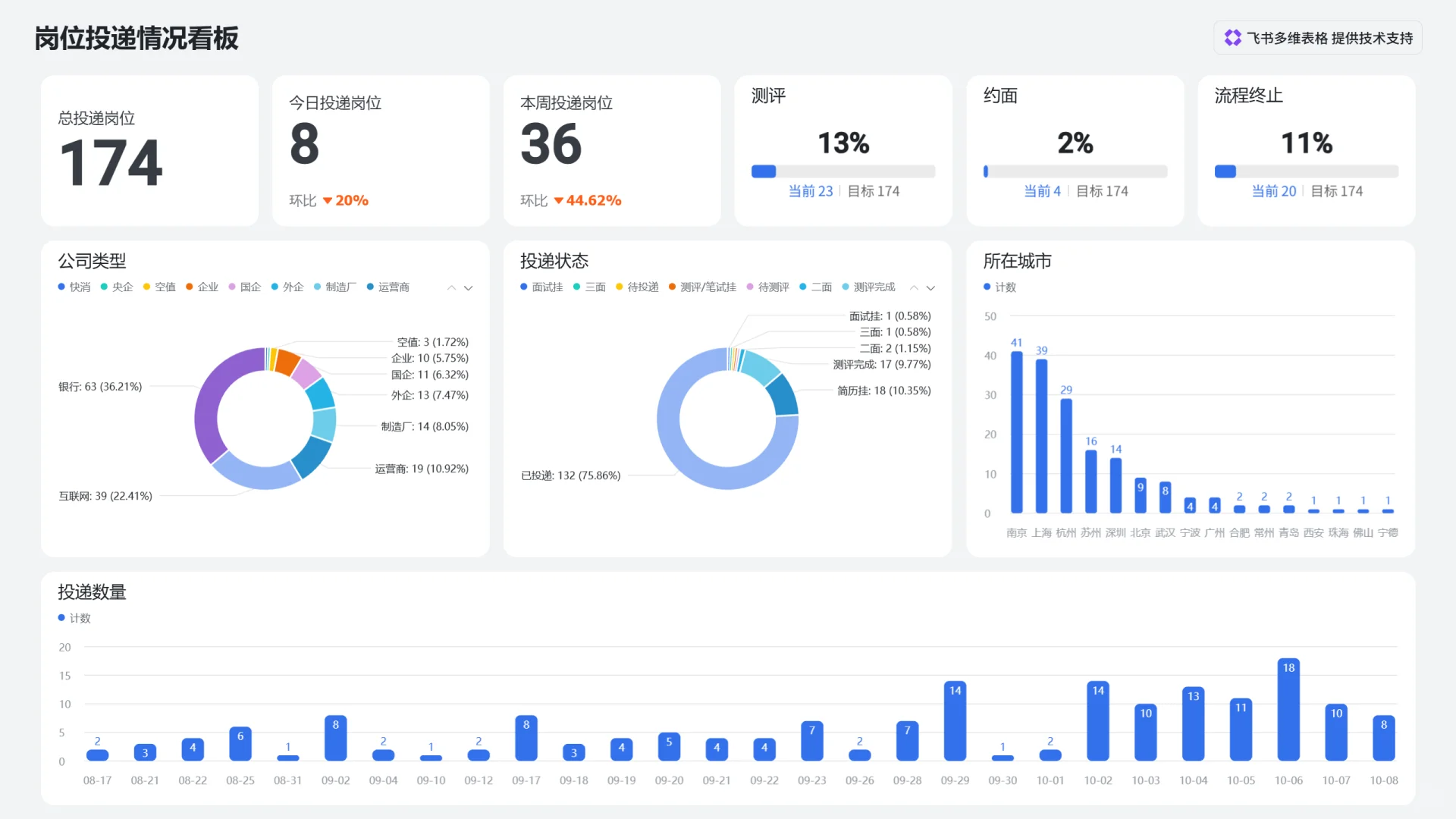Click 当前 23 link in 测评 card
1456x819 pixels.
coord(810,191)
